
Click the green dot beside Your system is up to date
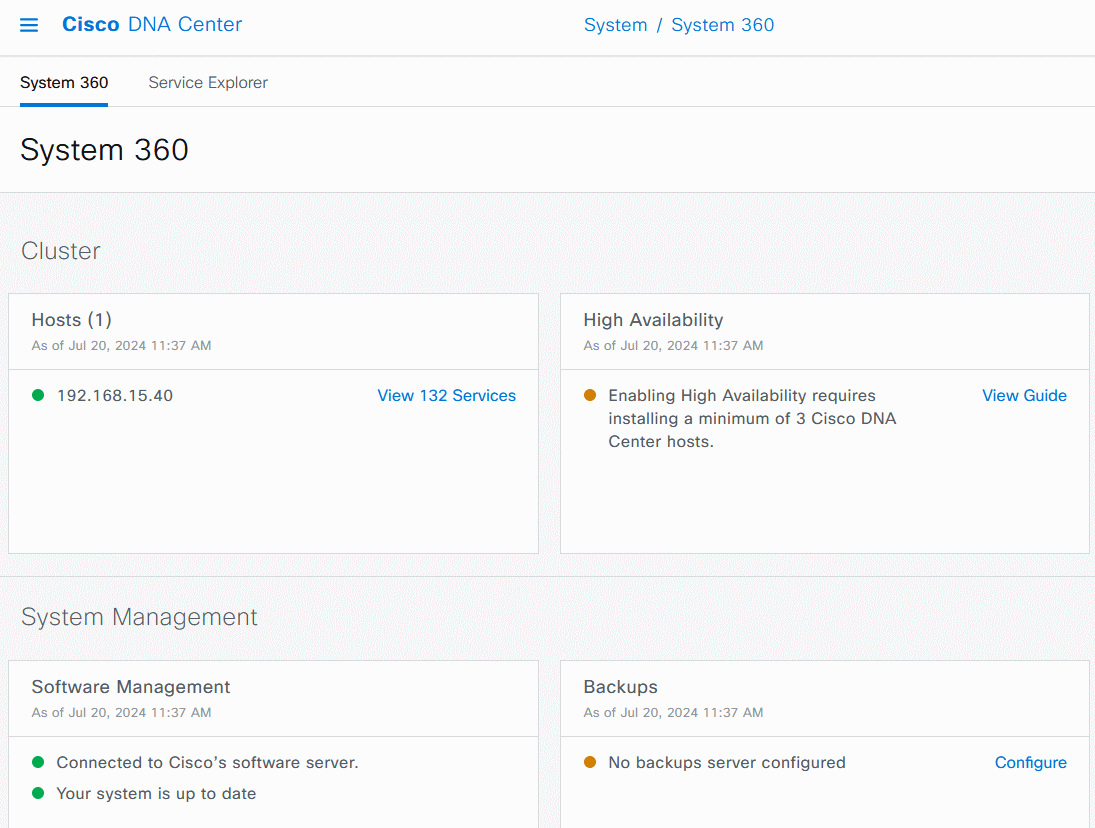pyautogui.click(x=38, y=793)
